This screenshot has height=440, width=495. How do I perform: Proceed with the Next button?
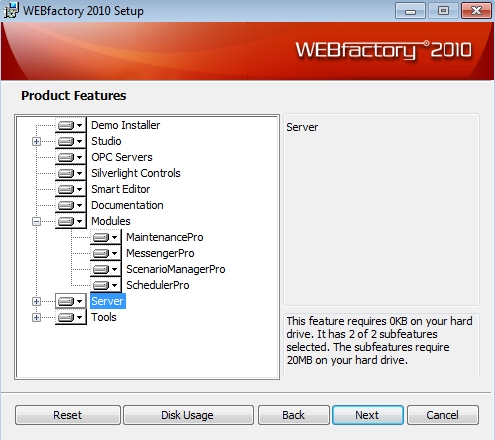(x=368, y=415)
